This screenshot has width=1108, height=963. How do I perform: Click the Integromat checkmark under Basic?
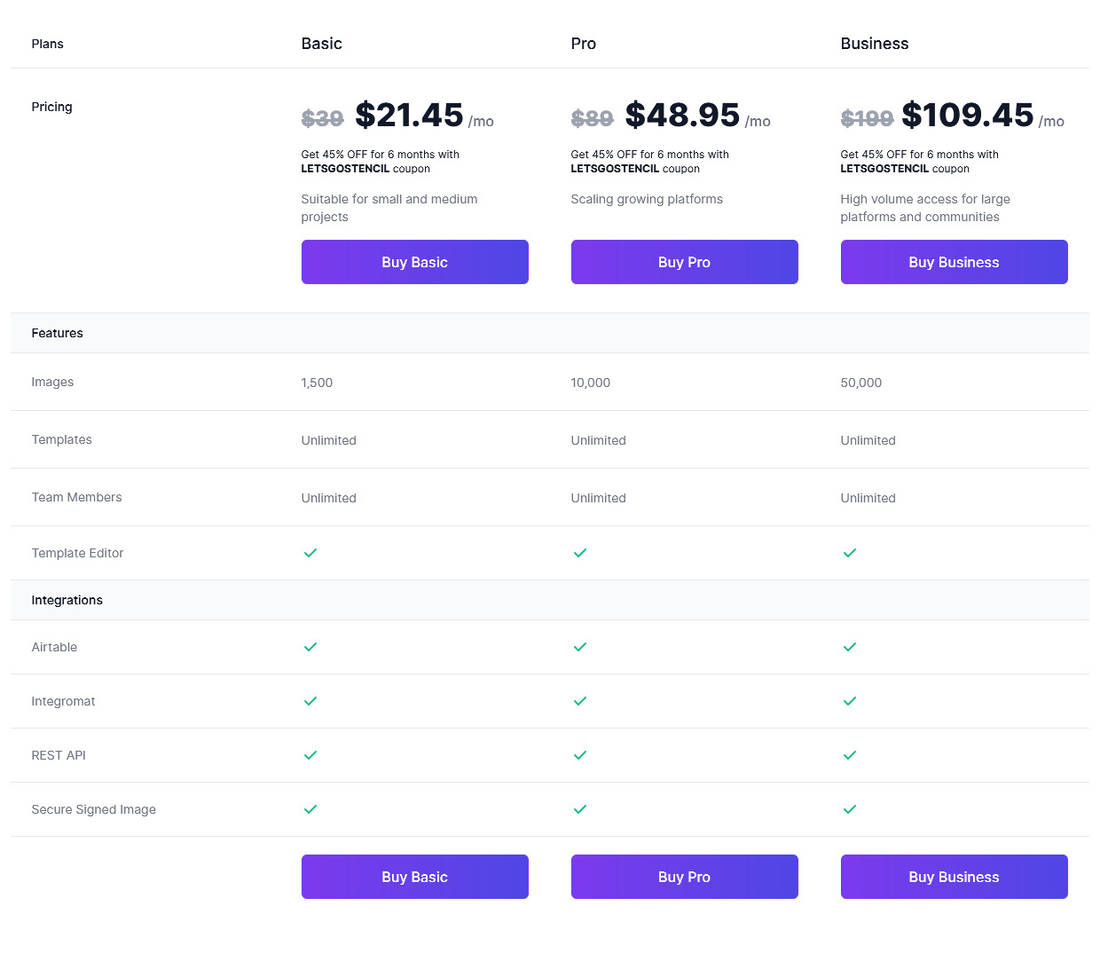pos(310,701)
